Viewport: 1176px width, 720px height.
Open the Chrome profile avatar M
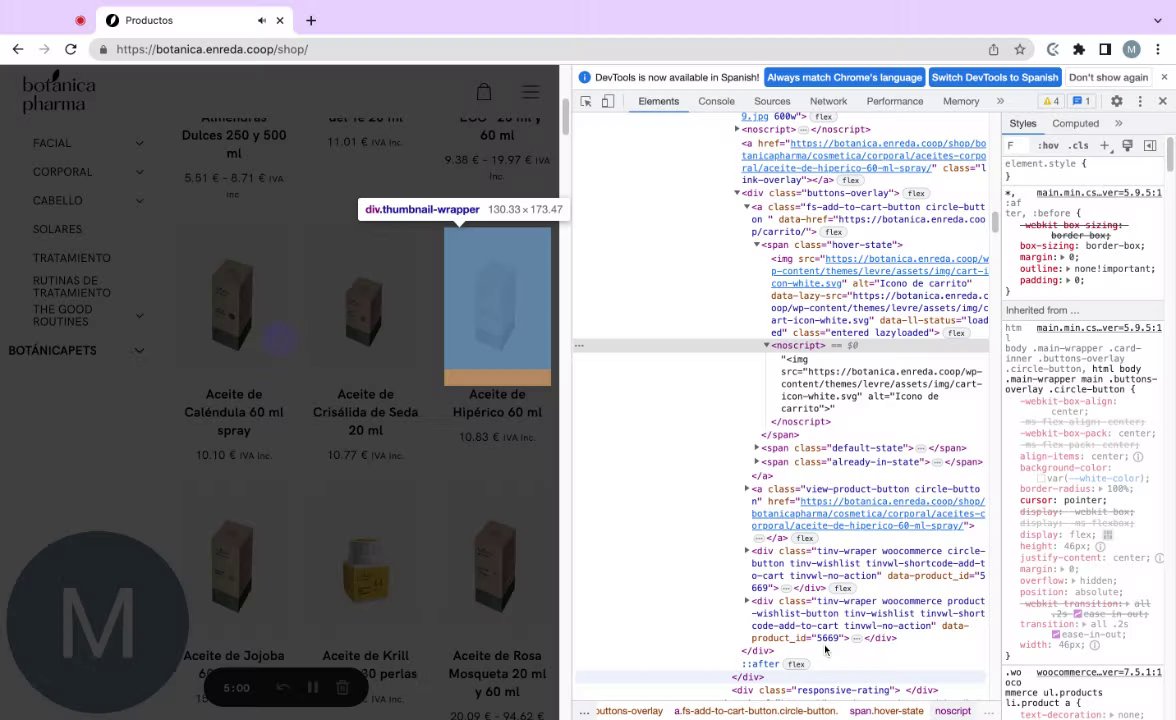pyautogui.click(x=1131, y=50)
